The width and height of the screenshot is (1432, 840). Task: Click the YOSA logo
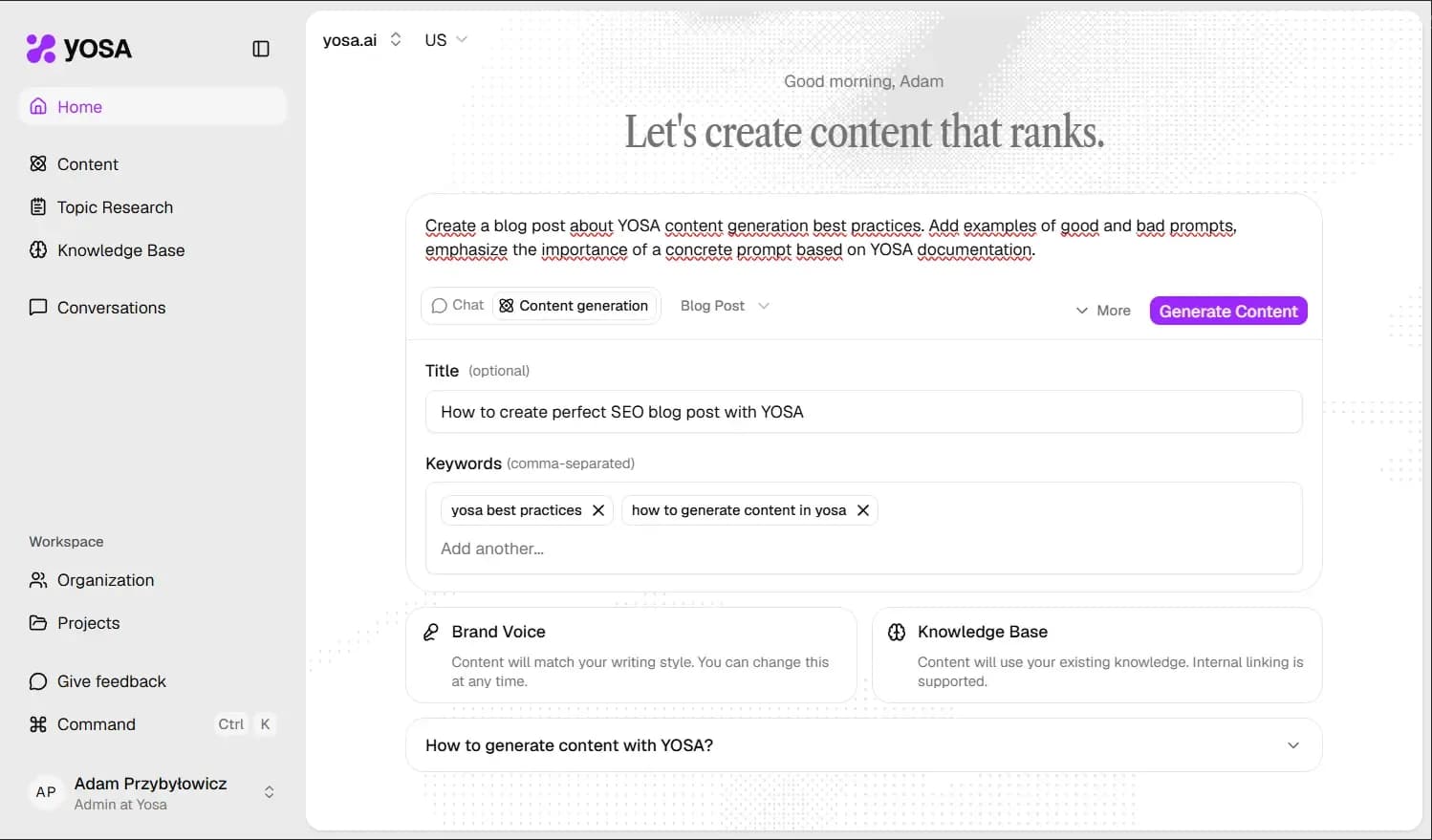tap(78, 48)
